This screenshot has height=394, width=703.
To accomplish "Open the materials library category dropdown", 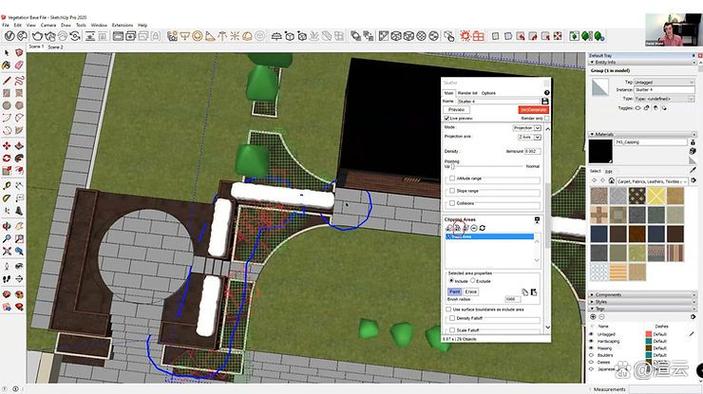I will tap(652, 181).
